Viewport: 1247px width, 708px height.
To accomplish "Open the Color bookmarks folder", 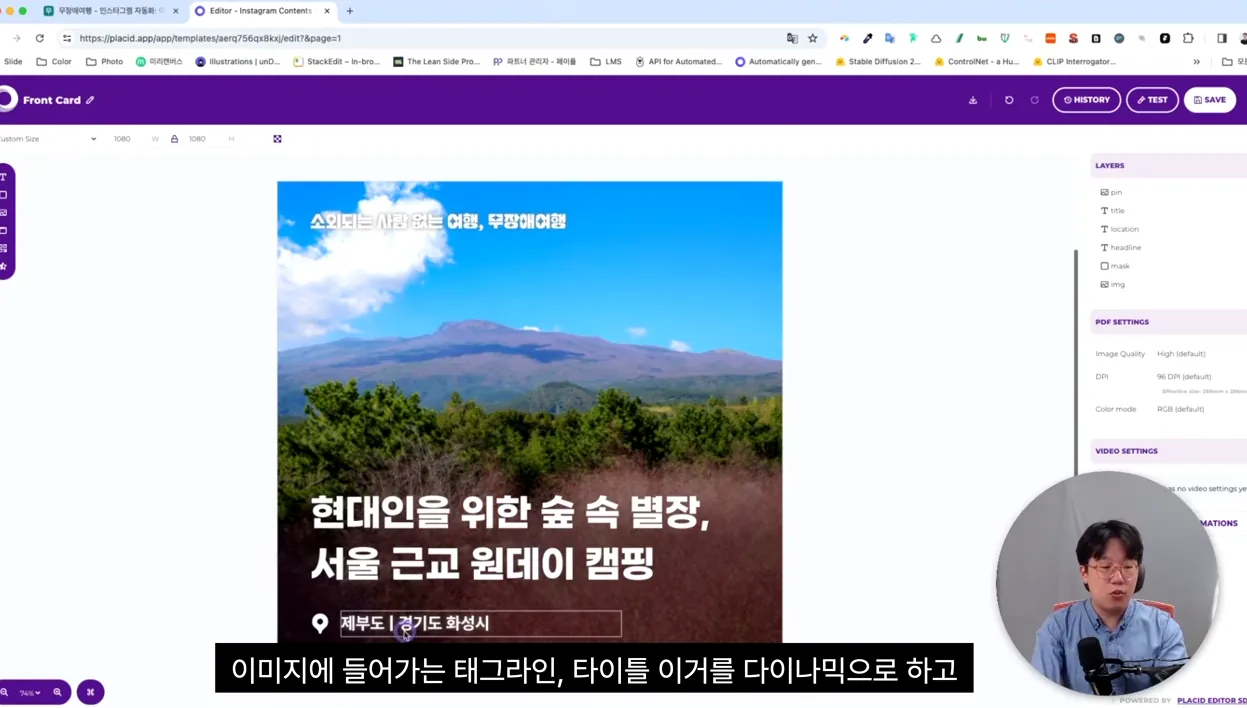I will [x=54, y=61].
